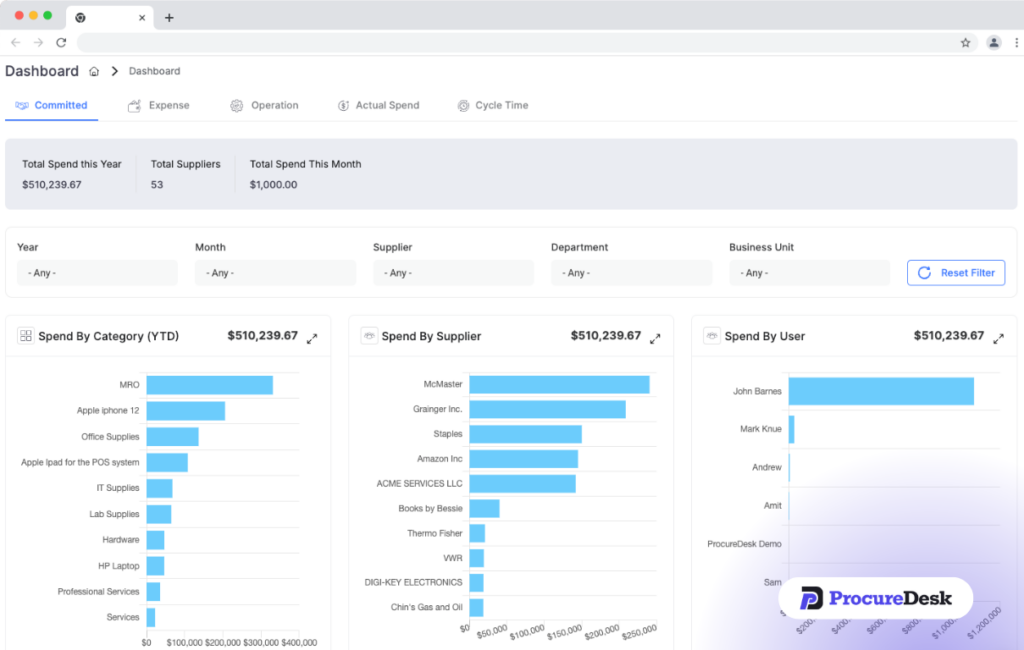Go to the Cycle Time tab
This screenshot has width=1024, height=650.
pos(493,105)
